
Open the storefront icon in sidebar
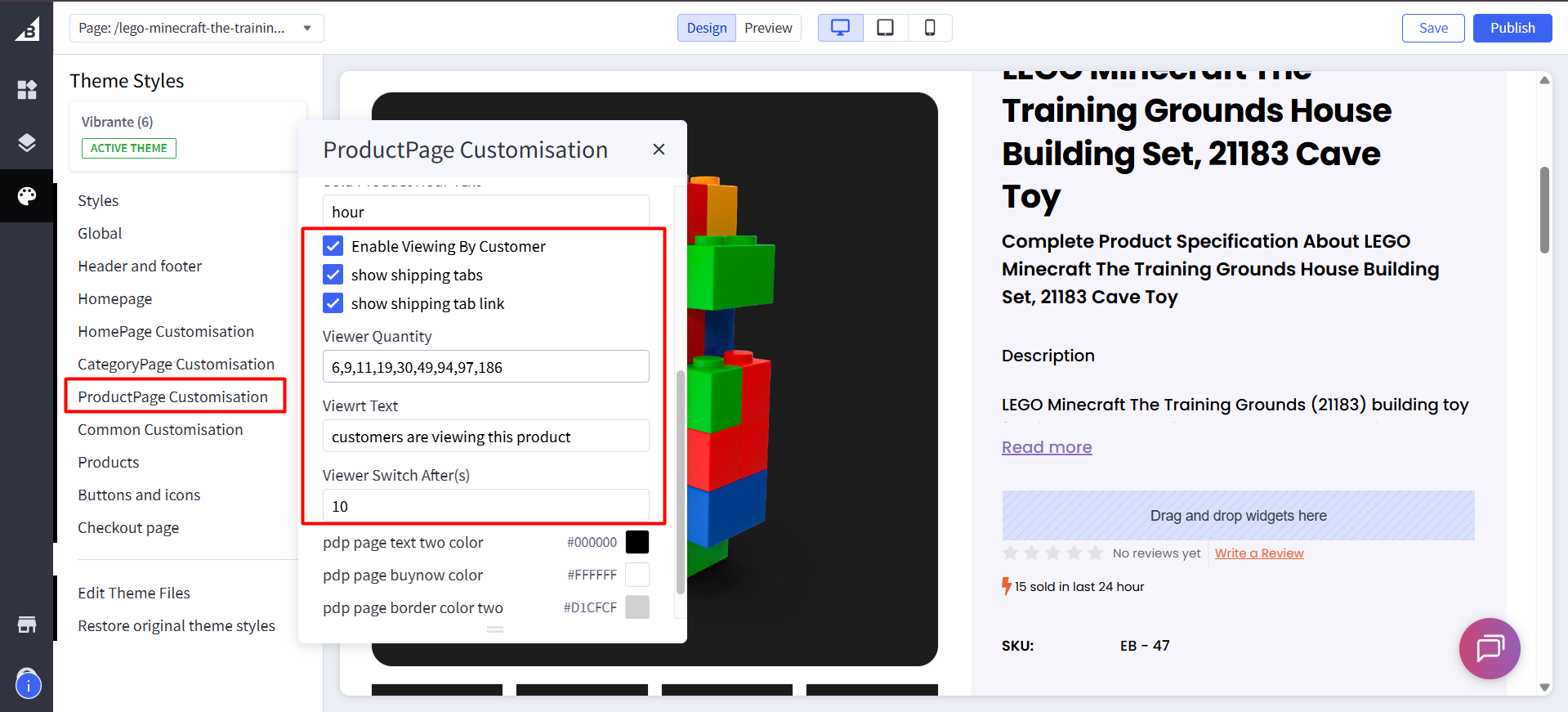[27, 625]
